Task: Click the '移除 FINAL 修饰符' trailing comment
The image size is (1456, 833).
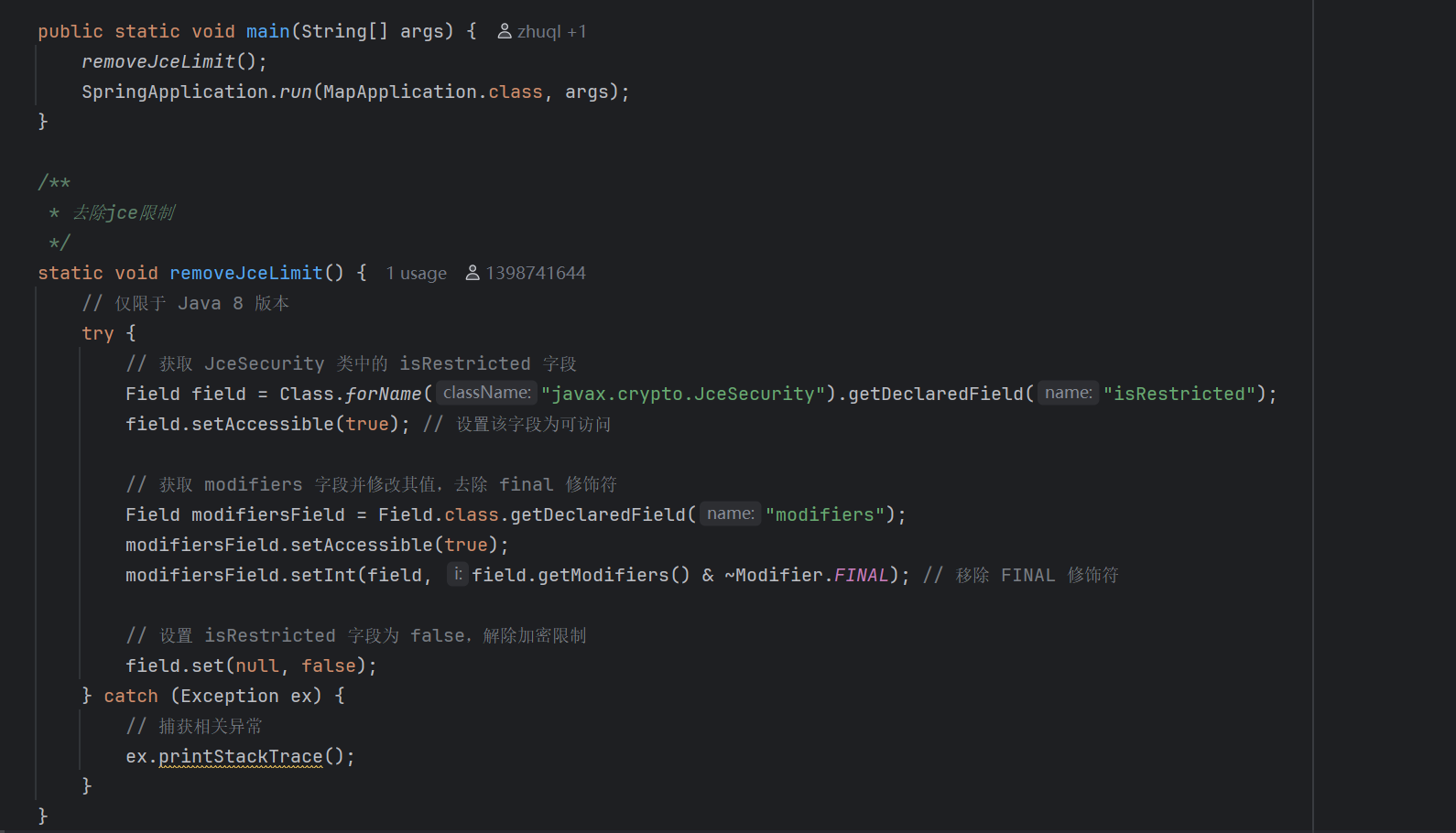Action: (x=1021, y=576)
